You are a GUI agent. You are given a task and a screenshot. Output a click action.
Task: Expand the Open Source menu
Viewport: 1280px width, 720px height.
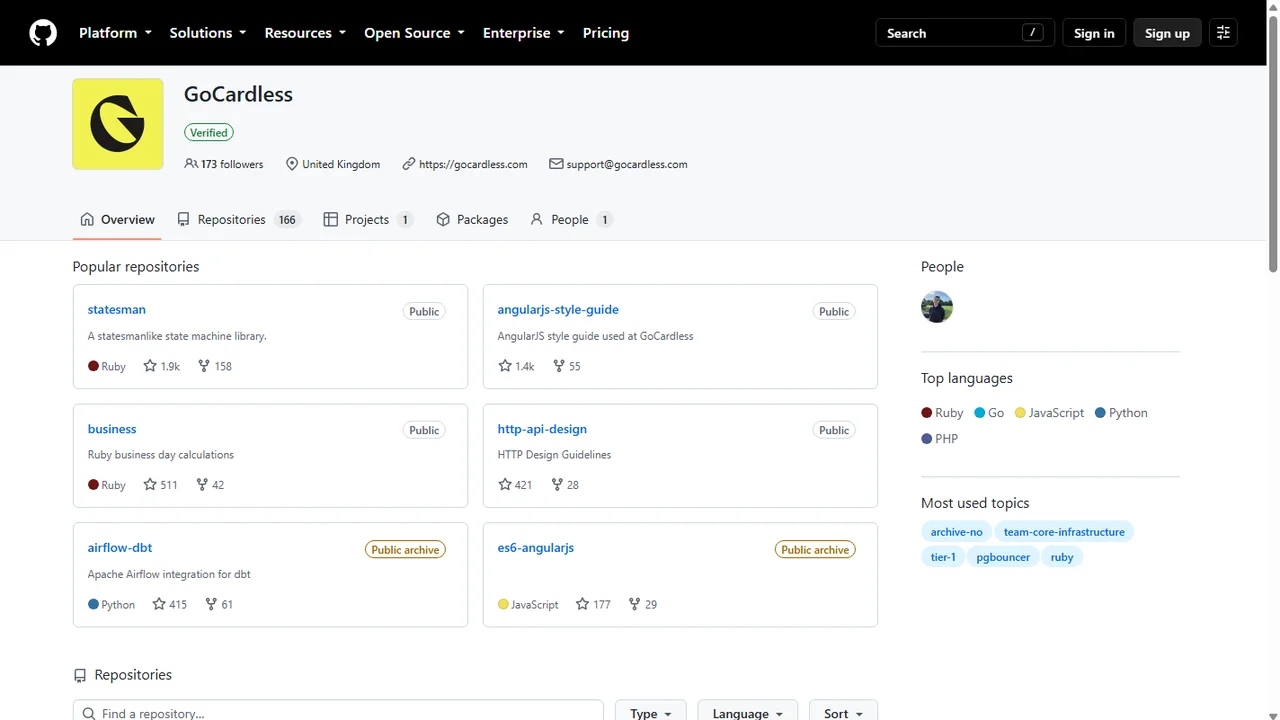coord(414,33)
